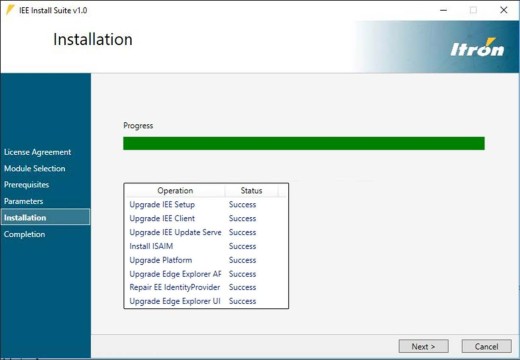Image resolution: width=520 pixels, height=360 pixels.
Task: Click Success status for Repair EE IdentityProvider
Action: pos(242,287)
